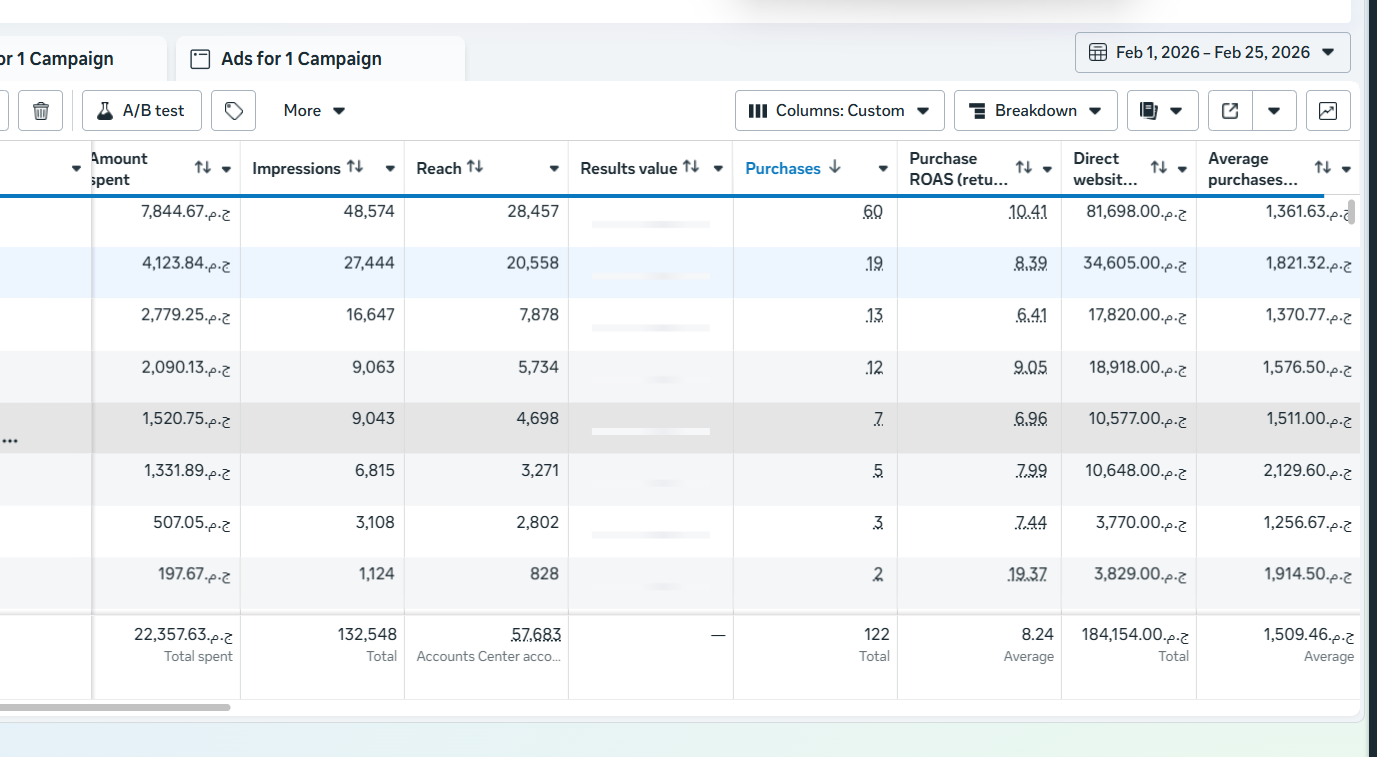Open the More menu

(x=313, y=111)
